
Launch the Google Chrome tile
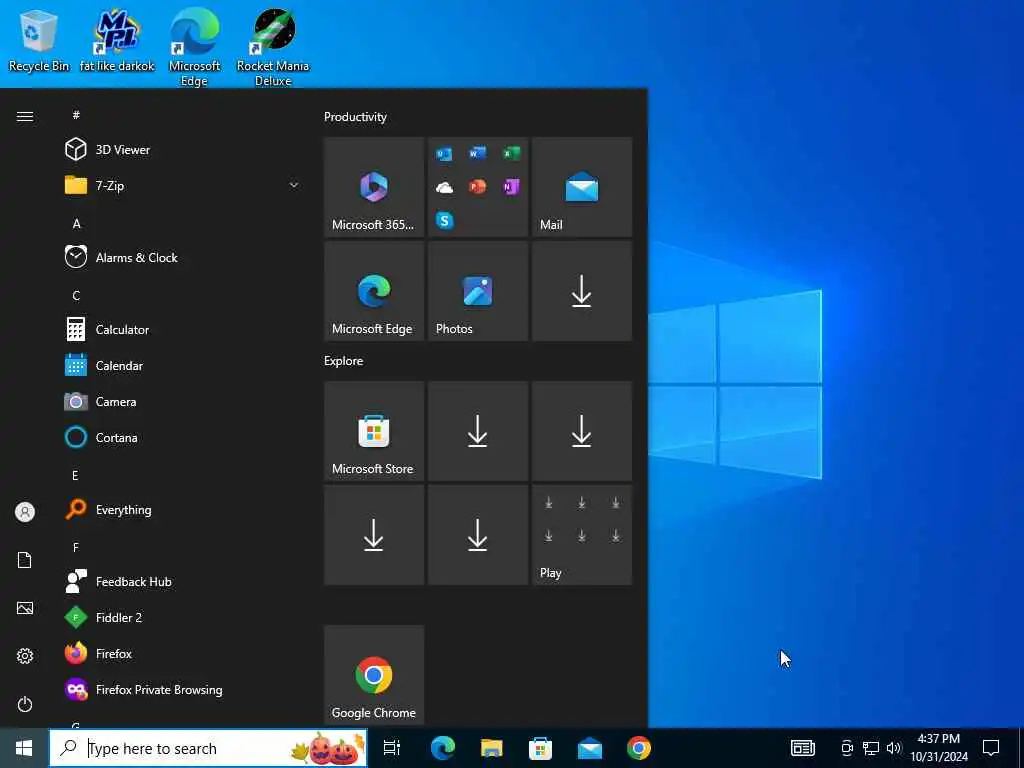point(374,675)
